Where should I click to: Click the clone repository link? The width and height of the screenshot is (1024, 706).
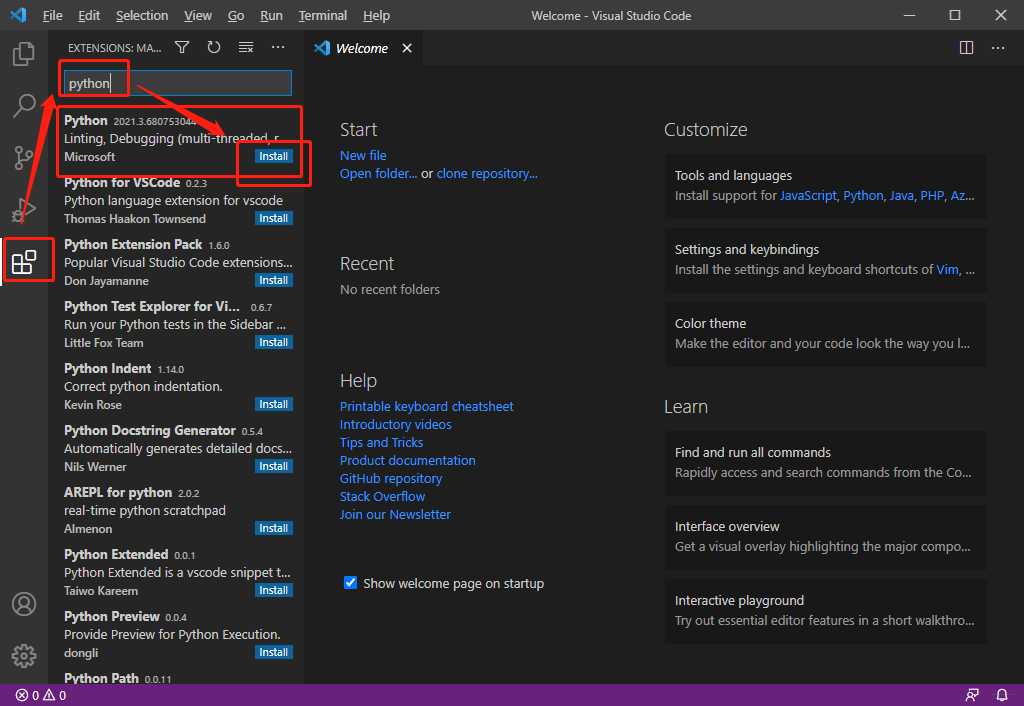click(x=487, y=173)
